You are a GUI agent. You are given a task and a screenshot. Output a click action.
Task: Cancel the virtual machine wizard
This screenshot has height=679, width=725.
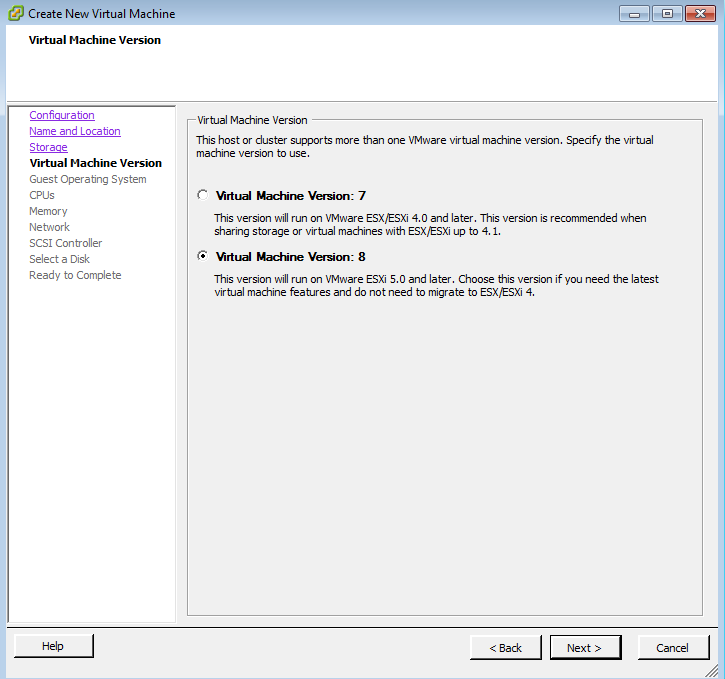click(673, 648)
